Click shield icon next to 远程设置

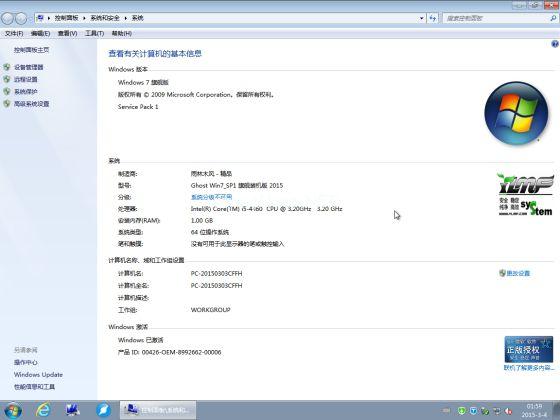pos(7,79)
